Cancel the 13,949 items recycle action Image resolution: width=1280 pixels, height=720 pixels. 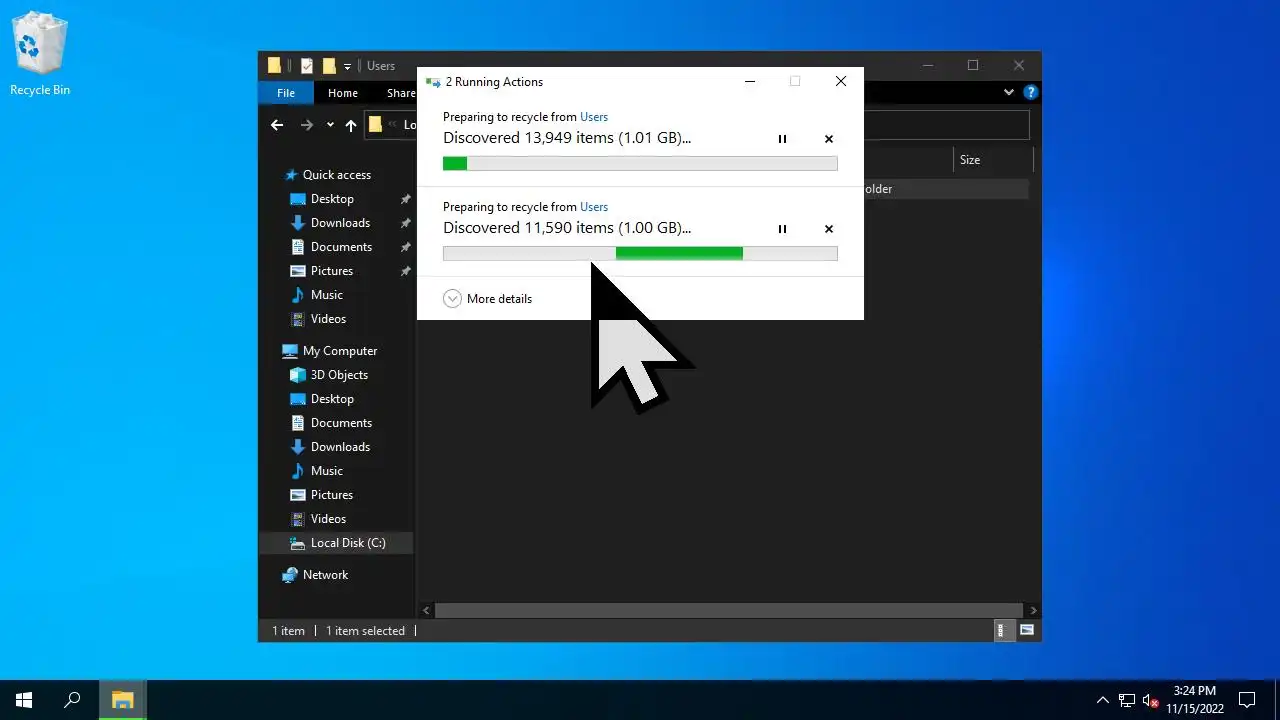[828, 139]
